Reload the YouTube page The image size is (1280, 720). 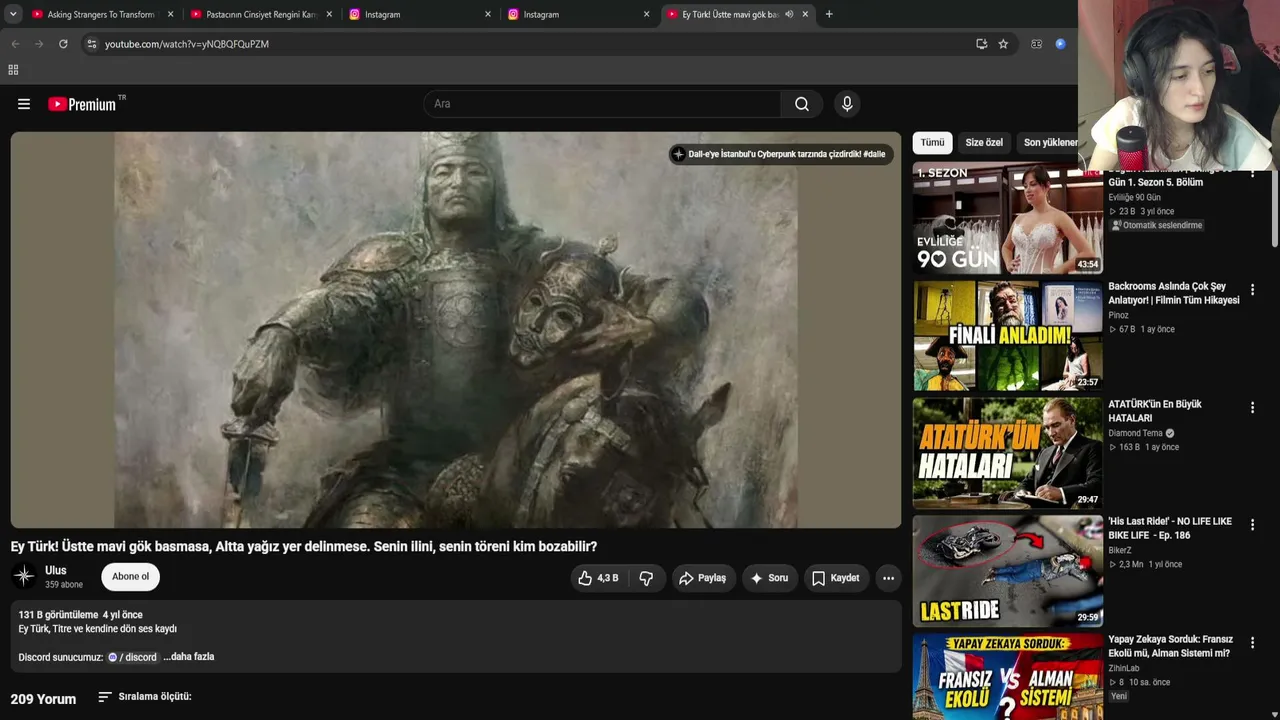click(63, 44)
